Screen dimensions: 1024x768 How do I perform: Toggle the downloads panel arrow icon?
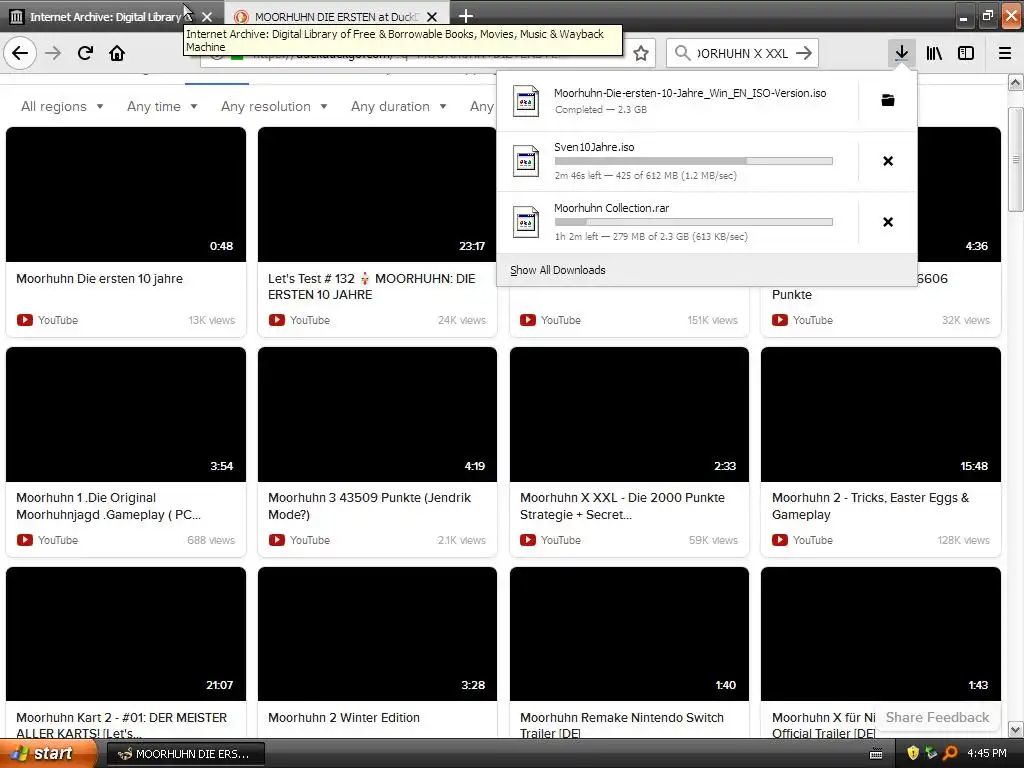point(901,53)
